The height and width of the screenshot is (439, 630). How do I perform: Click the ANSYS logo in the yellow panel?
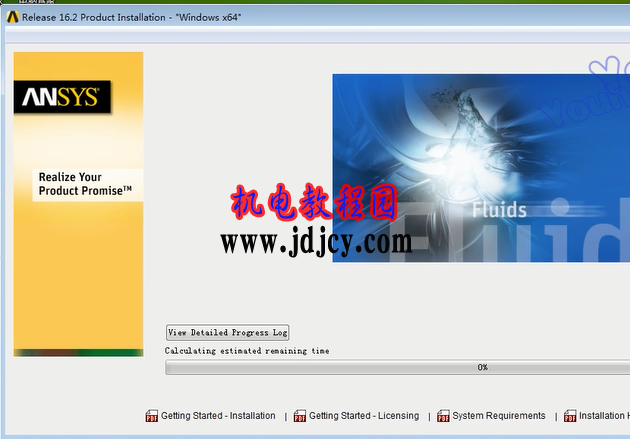pyautogui.click(x=62, y=97)
